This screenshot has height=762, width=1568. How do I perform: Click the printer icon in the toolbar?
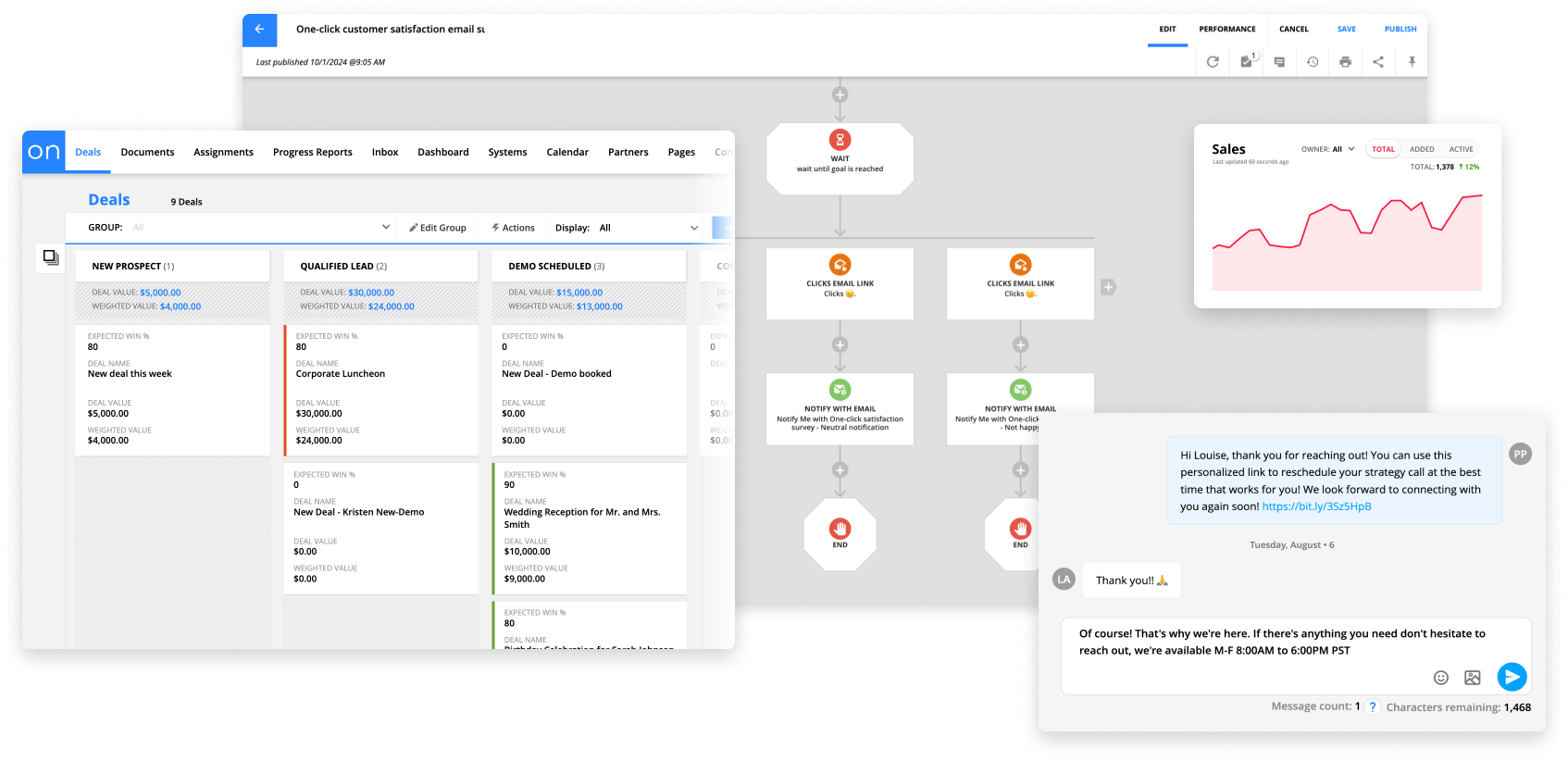click(1345, 62)
